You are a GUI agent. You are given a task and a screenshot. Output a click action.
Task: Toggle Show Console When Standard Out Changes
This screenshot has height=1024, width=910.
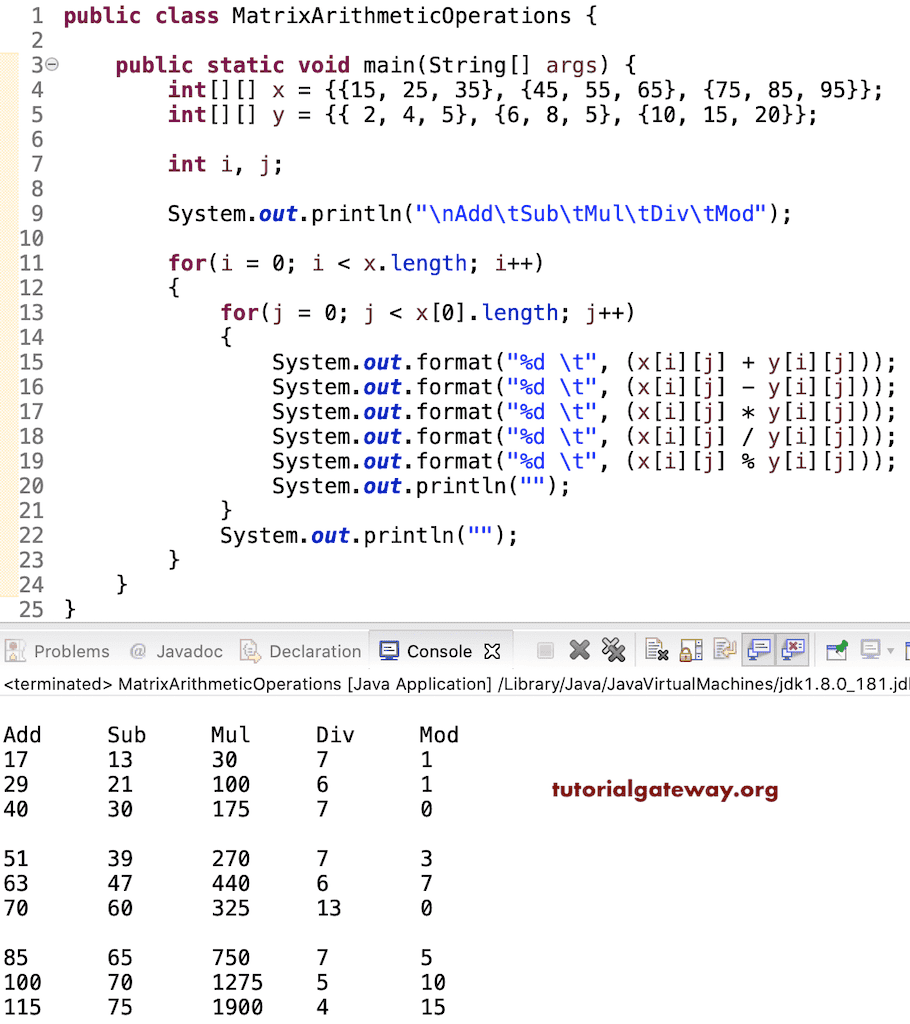(x=759, y=650)
